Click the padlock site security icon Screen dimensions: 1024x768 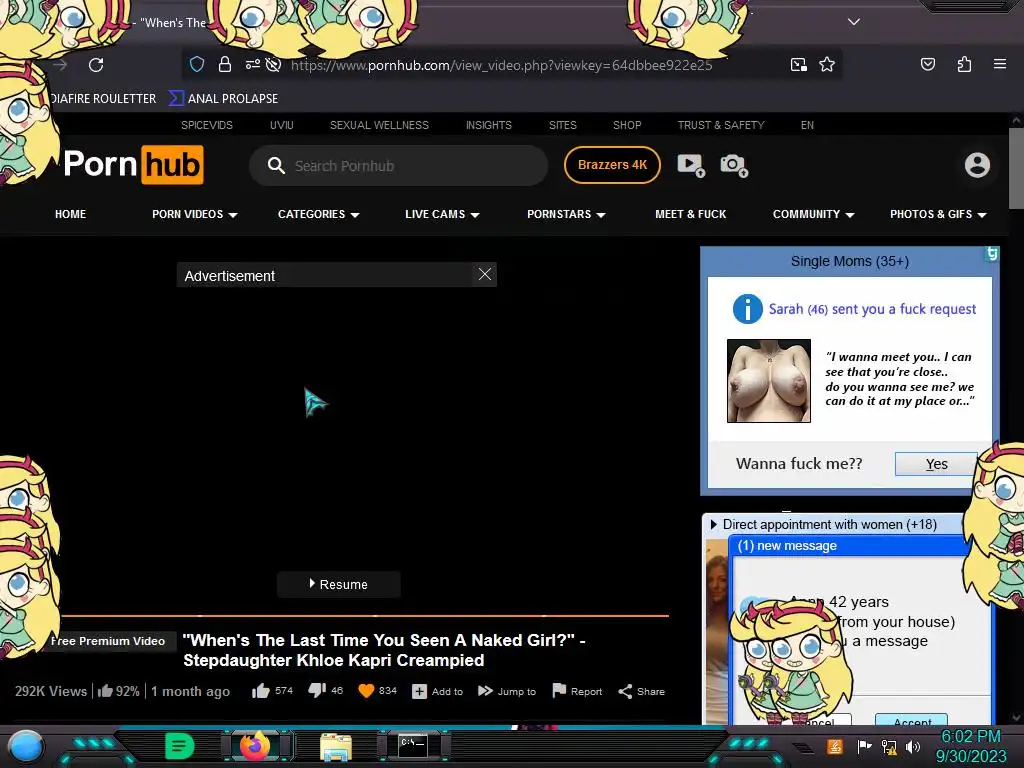tap(225, 64)
